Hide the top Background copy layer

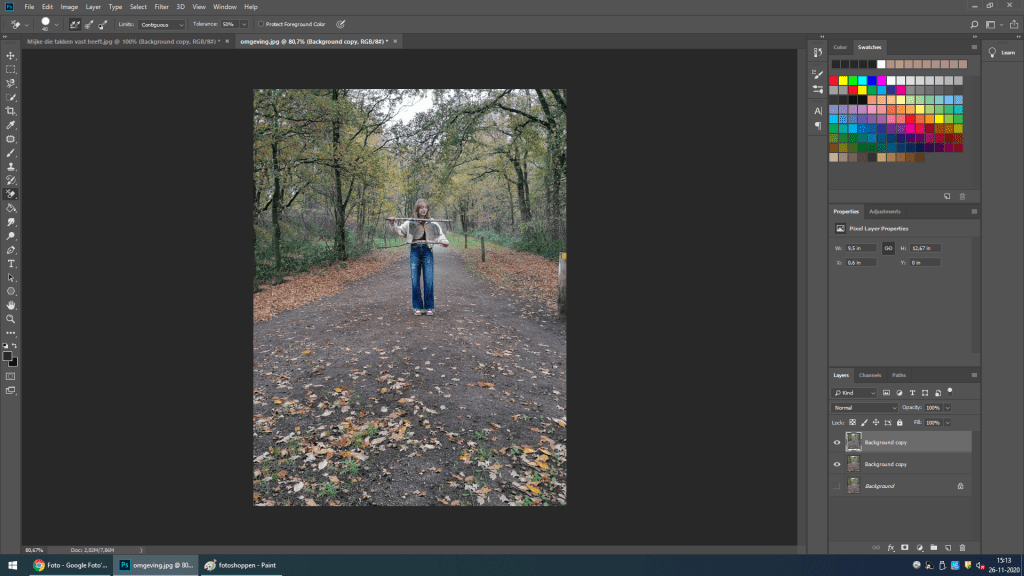(x=837, y=442)
